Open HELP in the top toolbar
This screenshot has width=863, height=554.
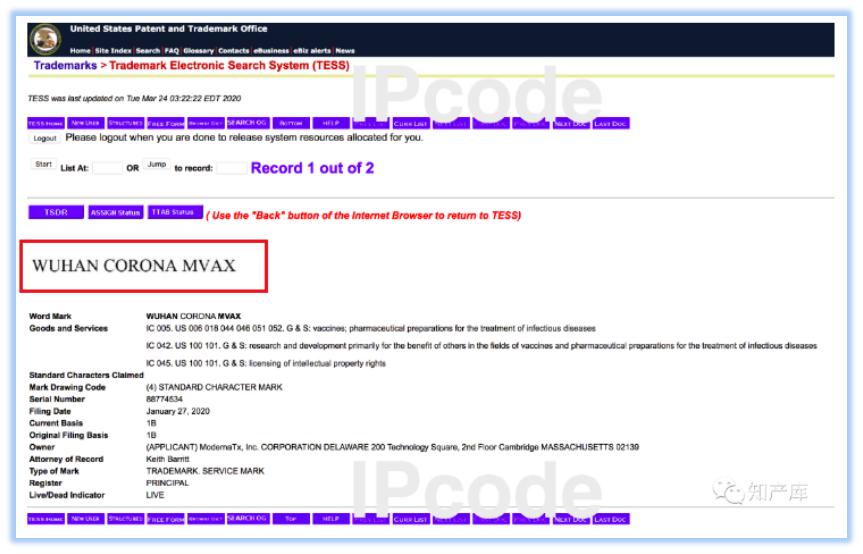330,124
